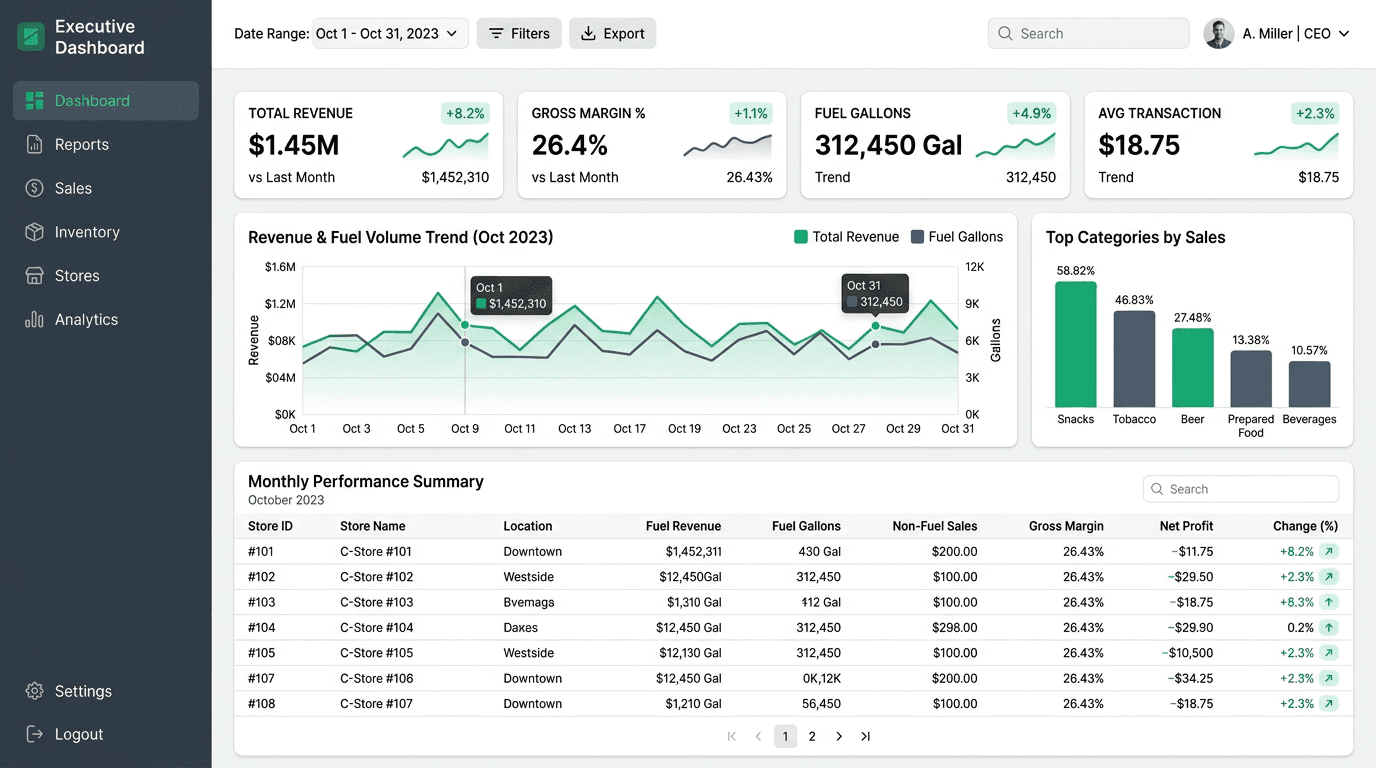Click the Fuel Gallons sparkline chart
The image size is (1376, 768).
click(x=1016, y=146)
